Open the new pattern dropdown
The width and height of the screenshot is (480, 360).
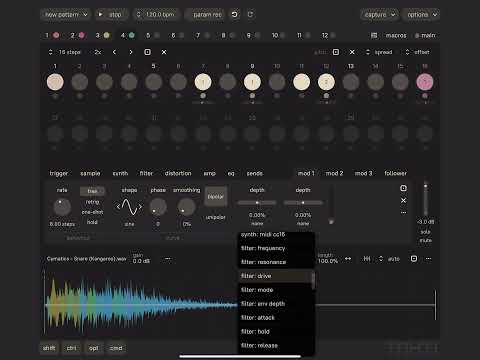[66, 15]
